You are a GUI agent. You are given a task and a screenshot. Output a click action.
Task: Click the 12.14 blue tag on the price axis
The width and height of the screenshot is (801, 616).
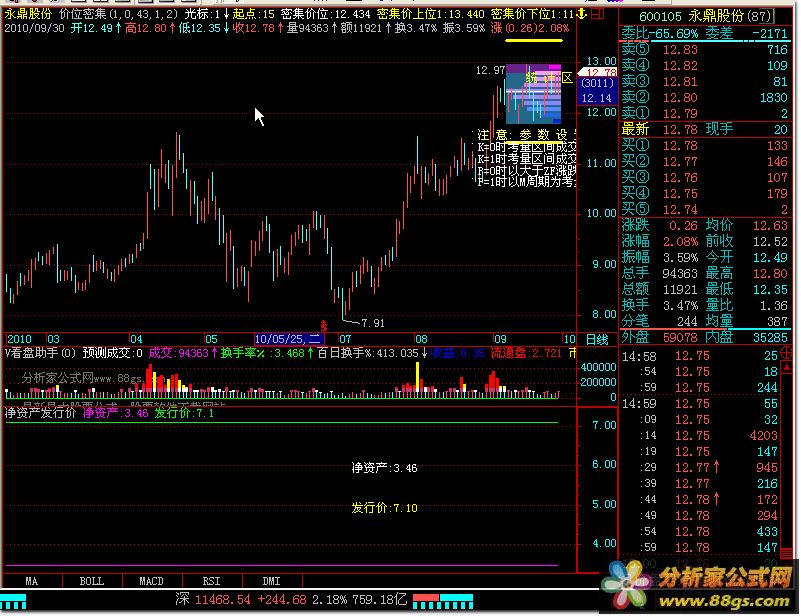[597, 98]
